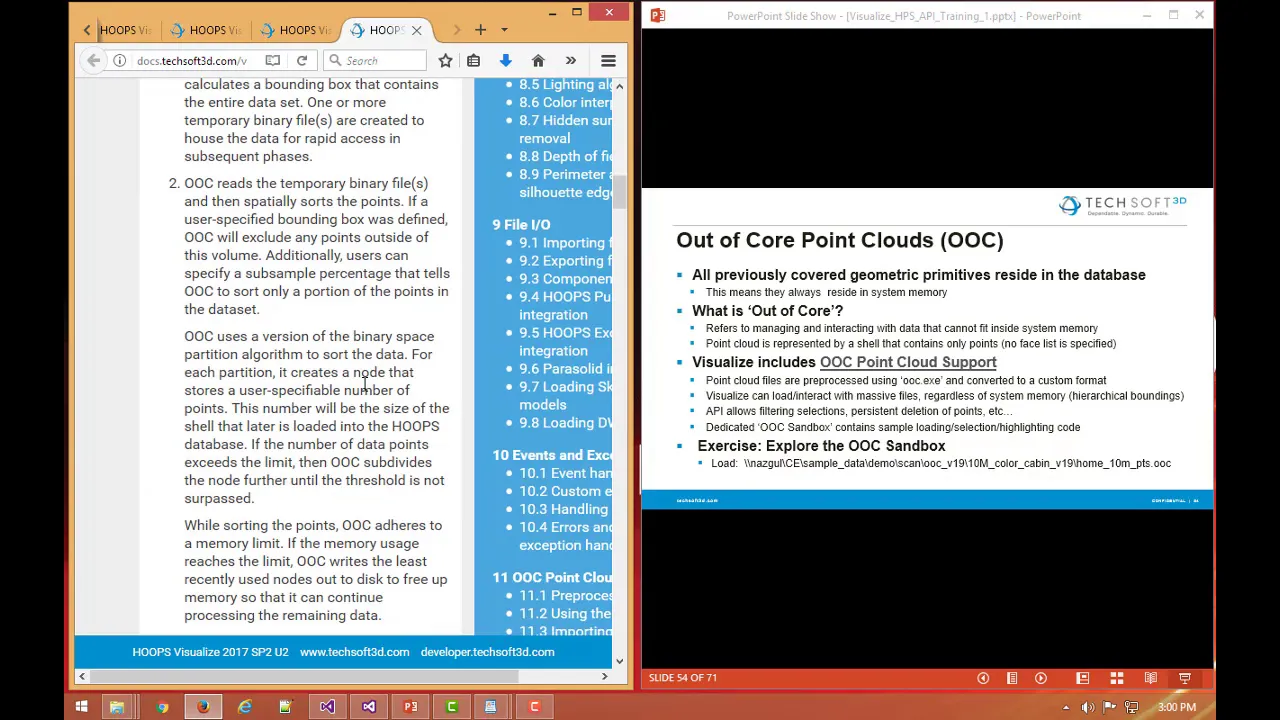Focus the Firefox Search box
Screen dimensions: 1280x720
pyautogui.click(x=375, y=61)
